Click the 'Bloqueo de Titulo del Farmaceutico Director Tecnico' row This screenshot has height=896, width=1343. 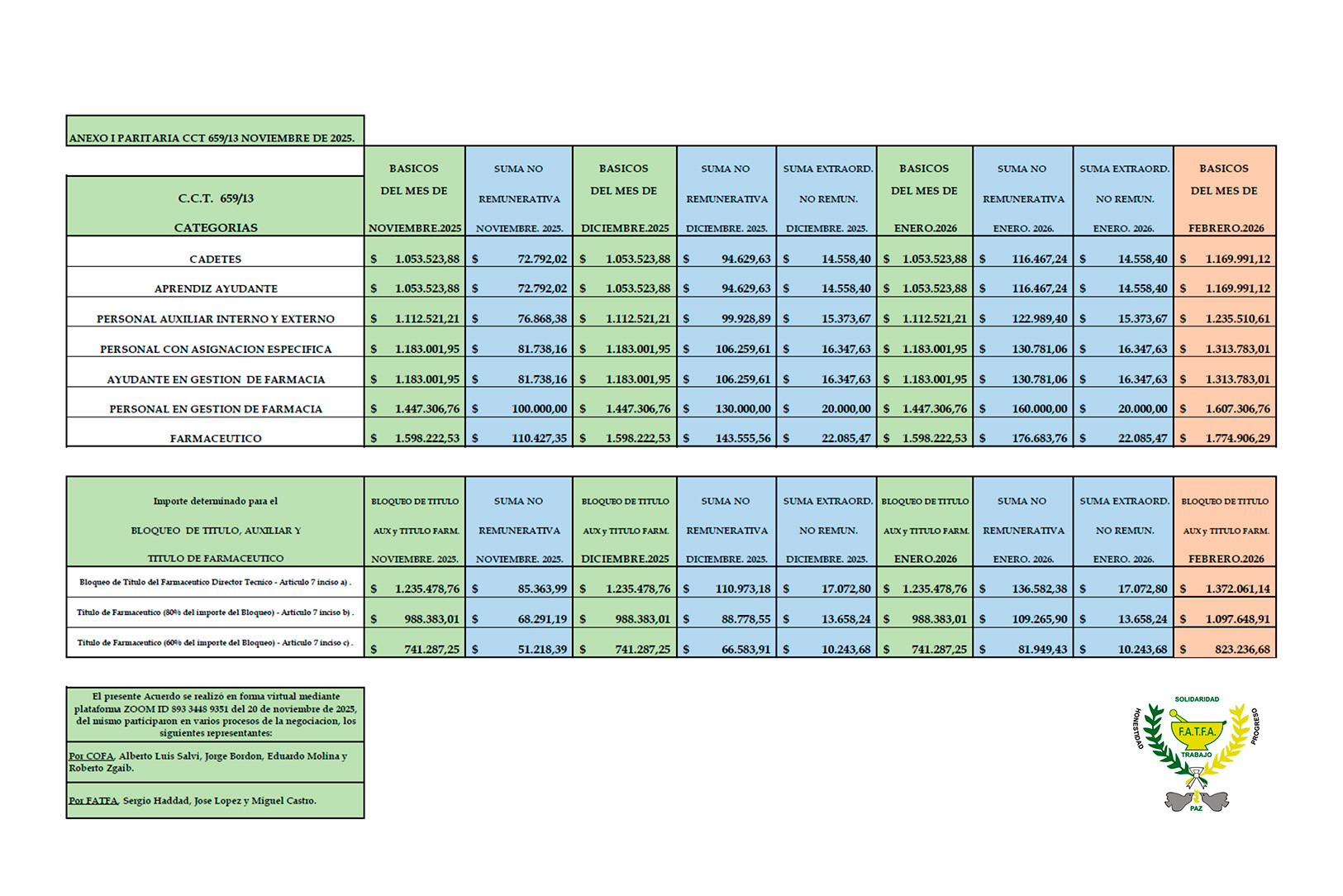[215, 582]
